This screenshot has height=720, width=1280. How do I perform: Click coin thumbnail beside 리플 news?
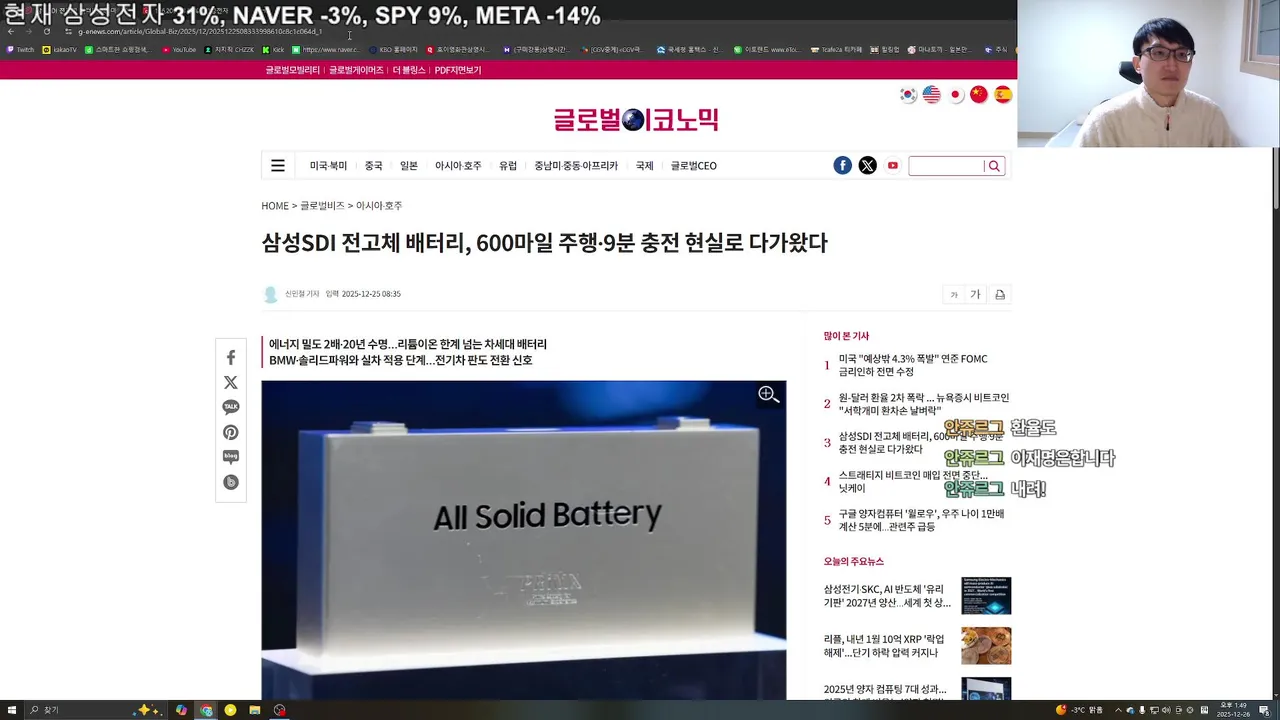click(986, 646)
